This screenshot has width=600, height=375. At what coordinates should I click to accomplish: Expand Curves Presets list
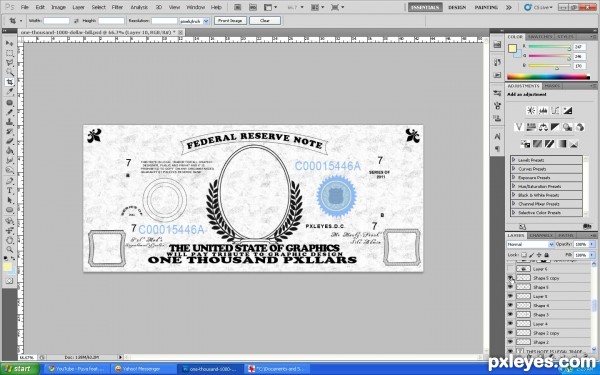[x=514, y=169]
